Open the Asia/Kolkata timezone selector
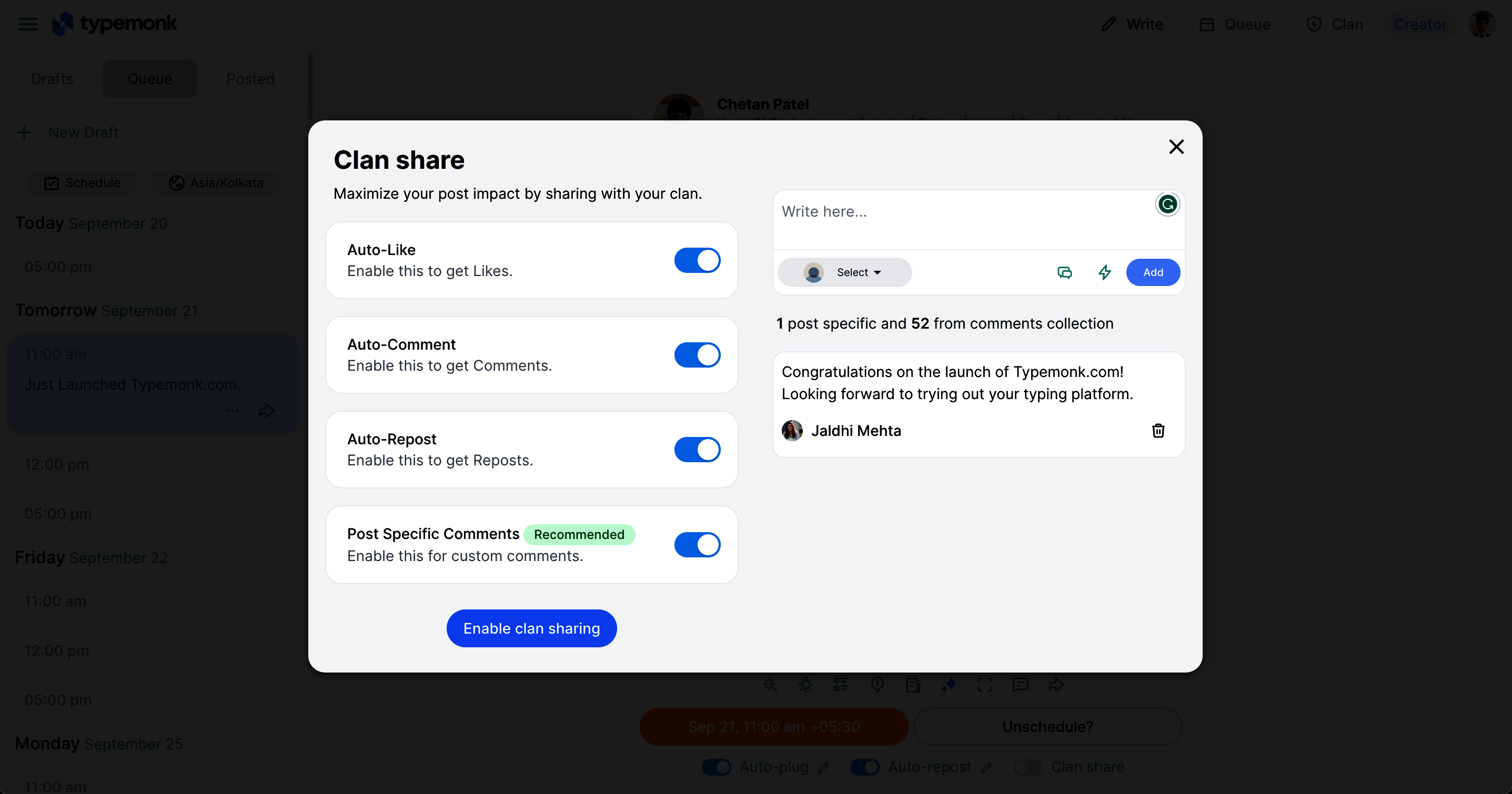This screenshot has width=1512, height=794. 216,183
